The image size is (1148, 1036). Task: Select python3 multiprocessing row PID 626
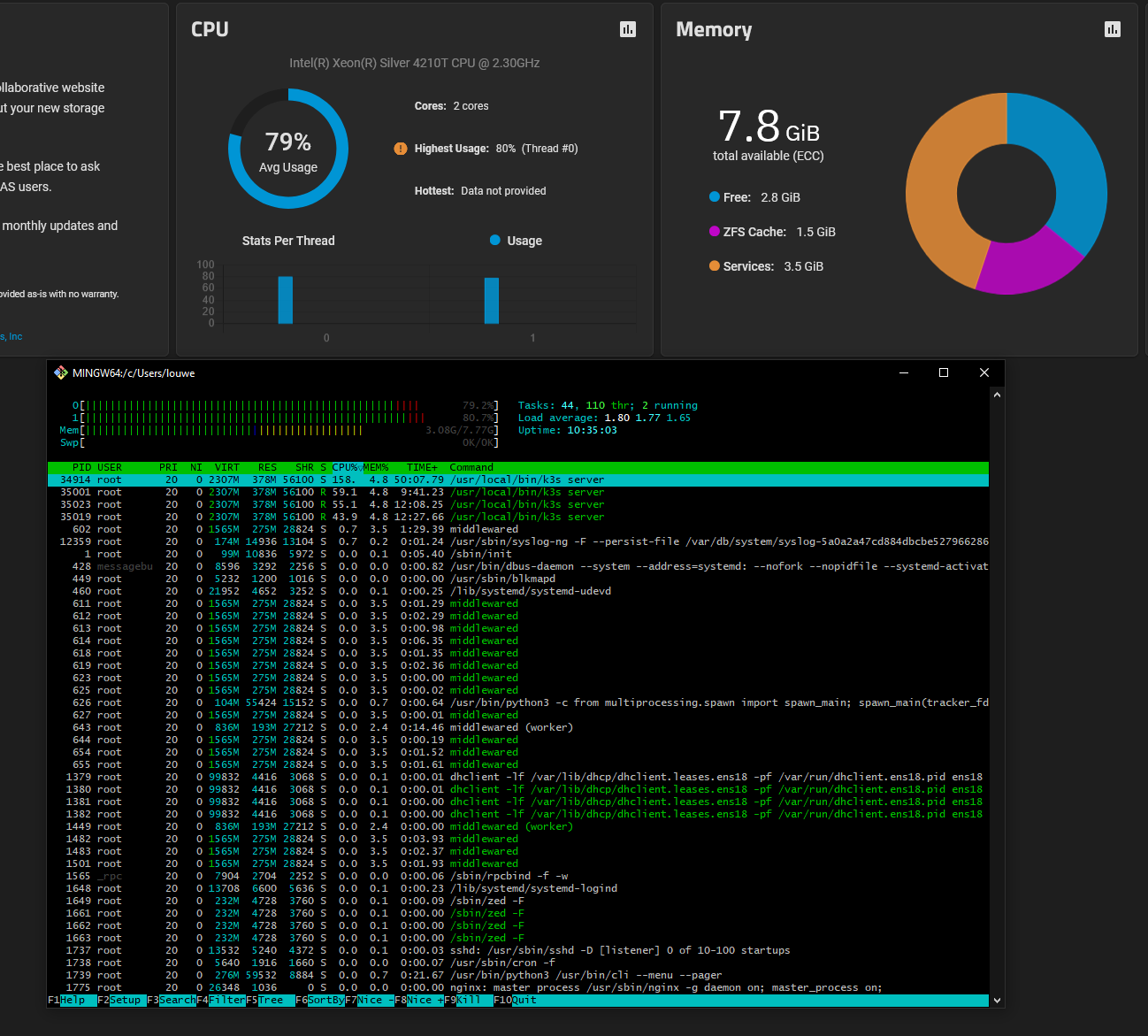click(518, 702)
